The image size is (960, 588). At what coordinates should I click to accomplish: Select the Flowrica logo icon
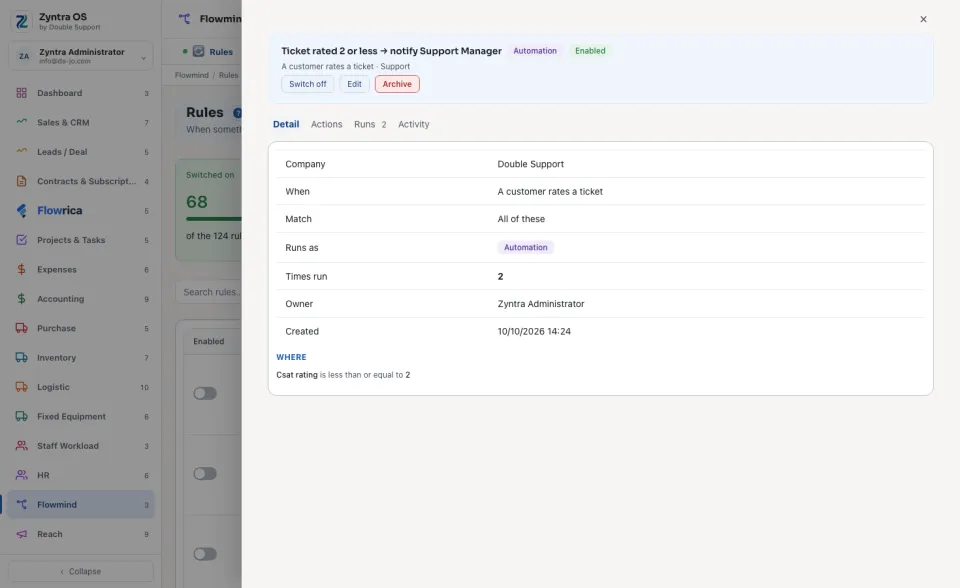21,210
